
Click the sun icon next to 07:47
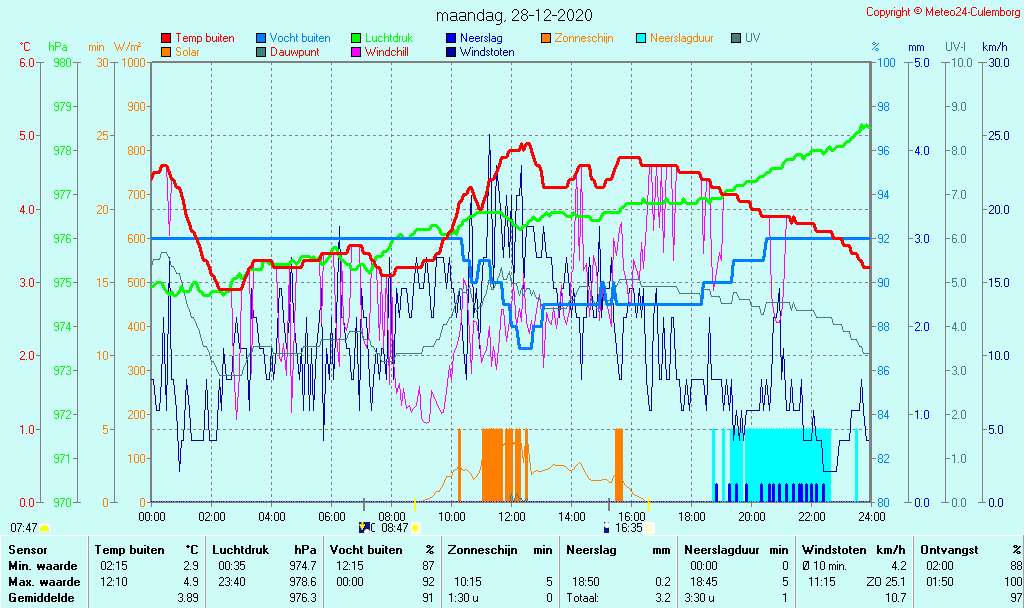click(45, 527)
